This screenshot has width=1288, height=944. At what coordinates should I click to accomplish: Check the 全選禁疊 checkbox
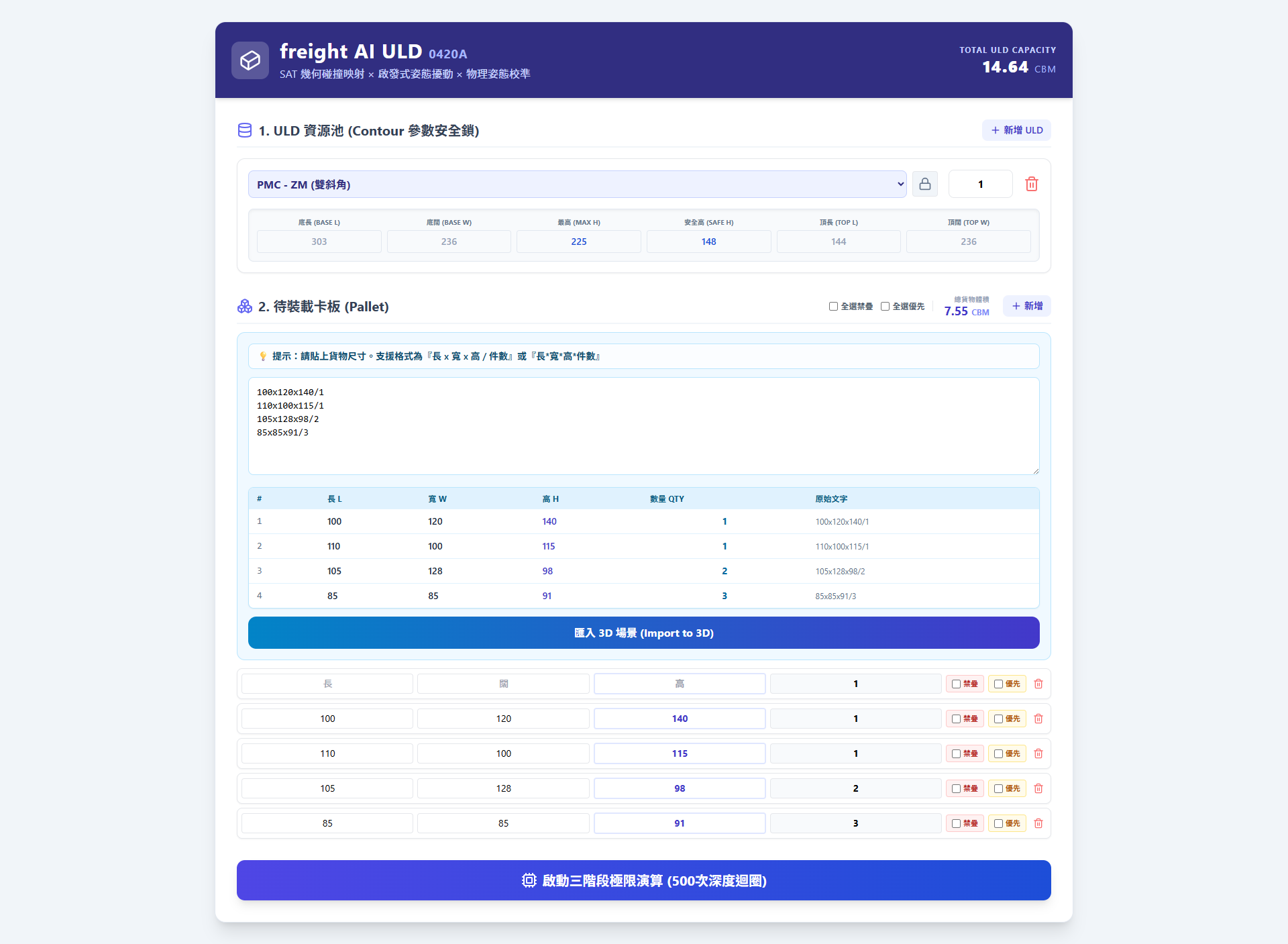833,307
